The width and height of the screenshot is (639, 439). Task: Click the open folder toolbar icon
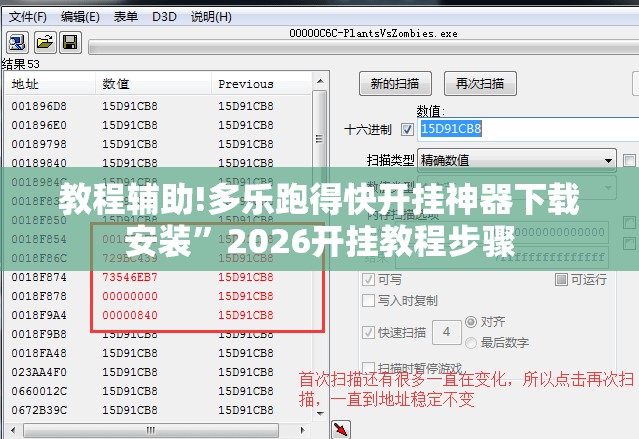[44, 42]
